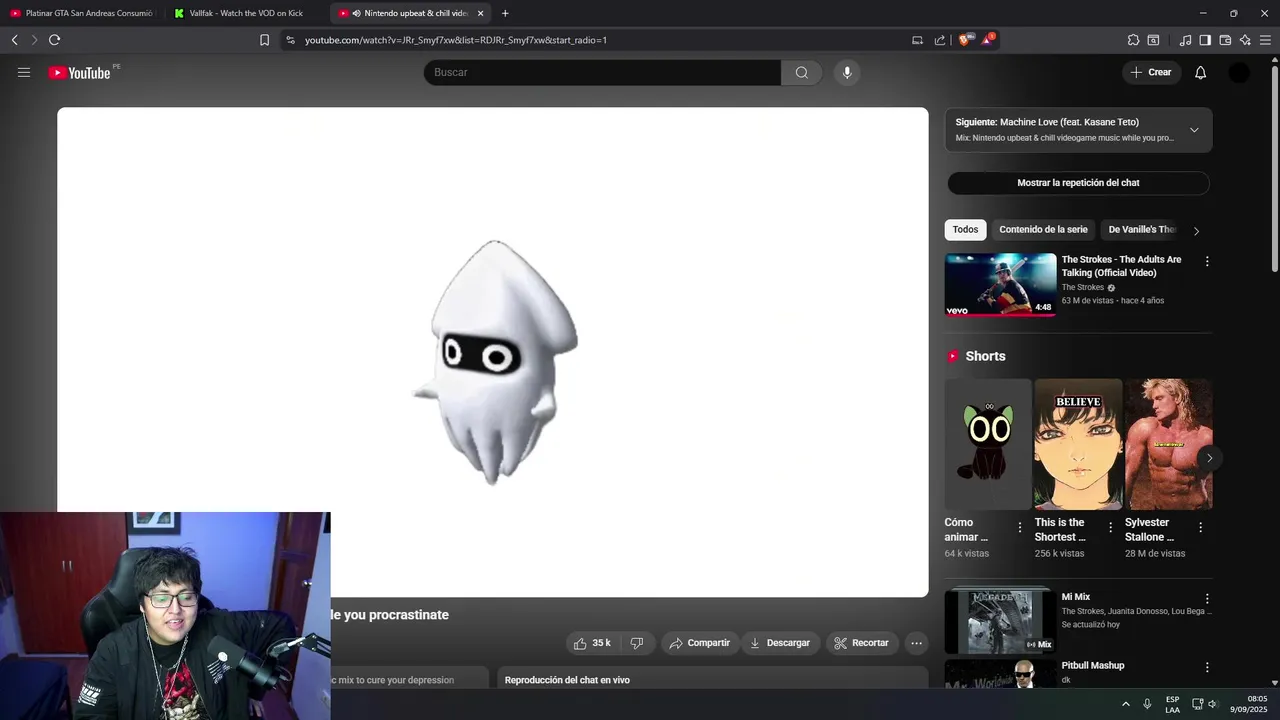Viewport: 1280px width, 720px height.
Task: Click Reproducción del chat en vivo
Action: click(567, 680)
